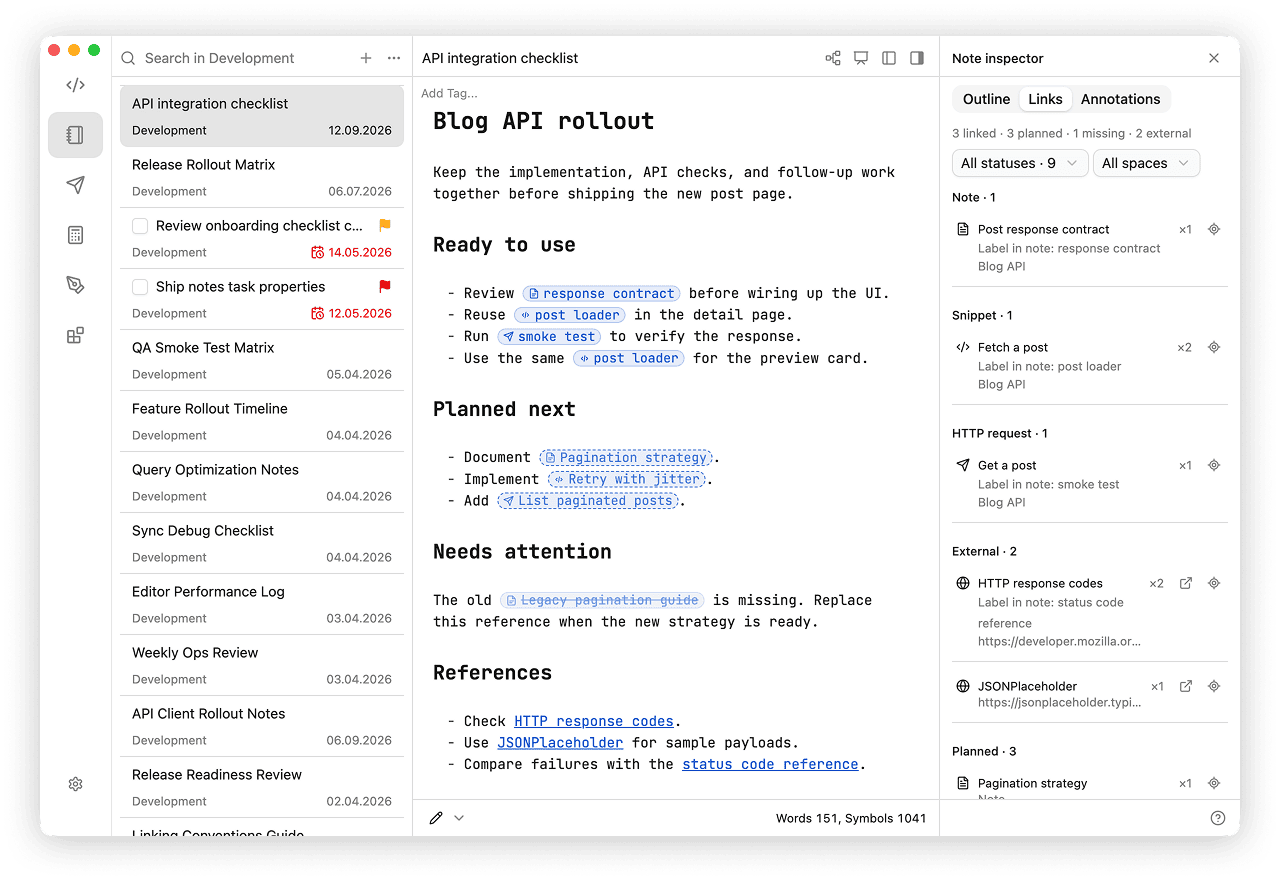1280x880 pixels.
Task: Expand the edit mode chevron dropdown
Action: (x=459, y=818)
